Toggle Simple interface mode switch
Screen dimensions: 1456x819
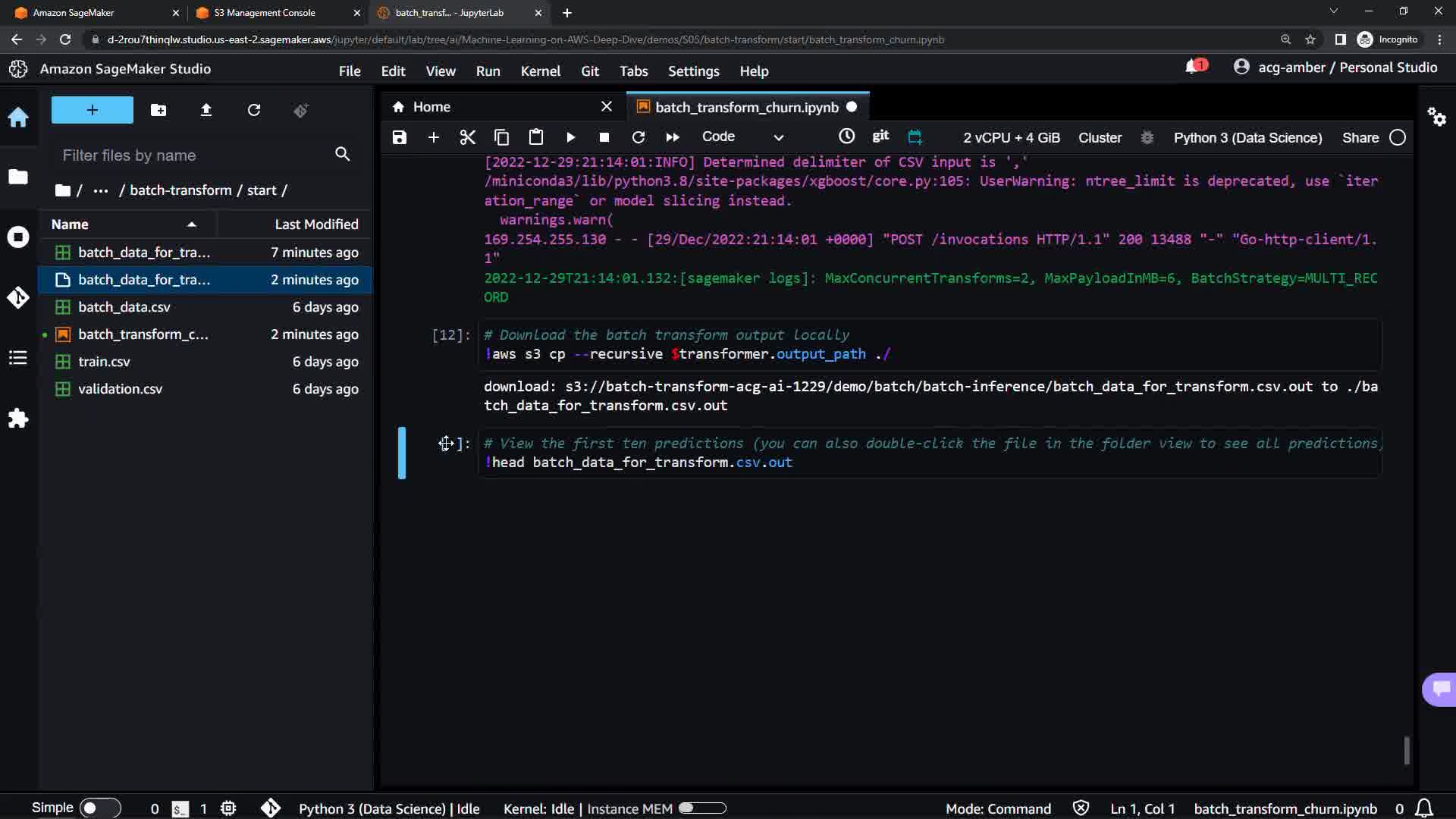(x=99, y=808)
